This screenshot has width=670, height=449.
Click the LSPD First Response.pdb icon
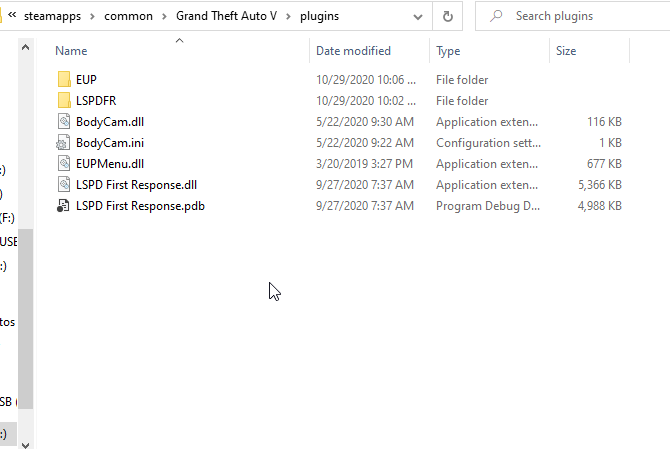click(x=64, y=205)
